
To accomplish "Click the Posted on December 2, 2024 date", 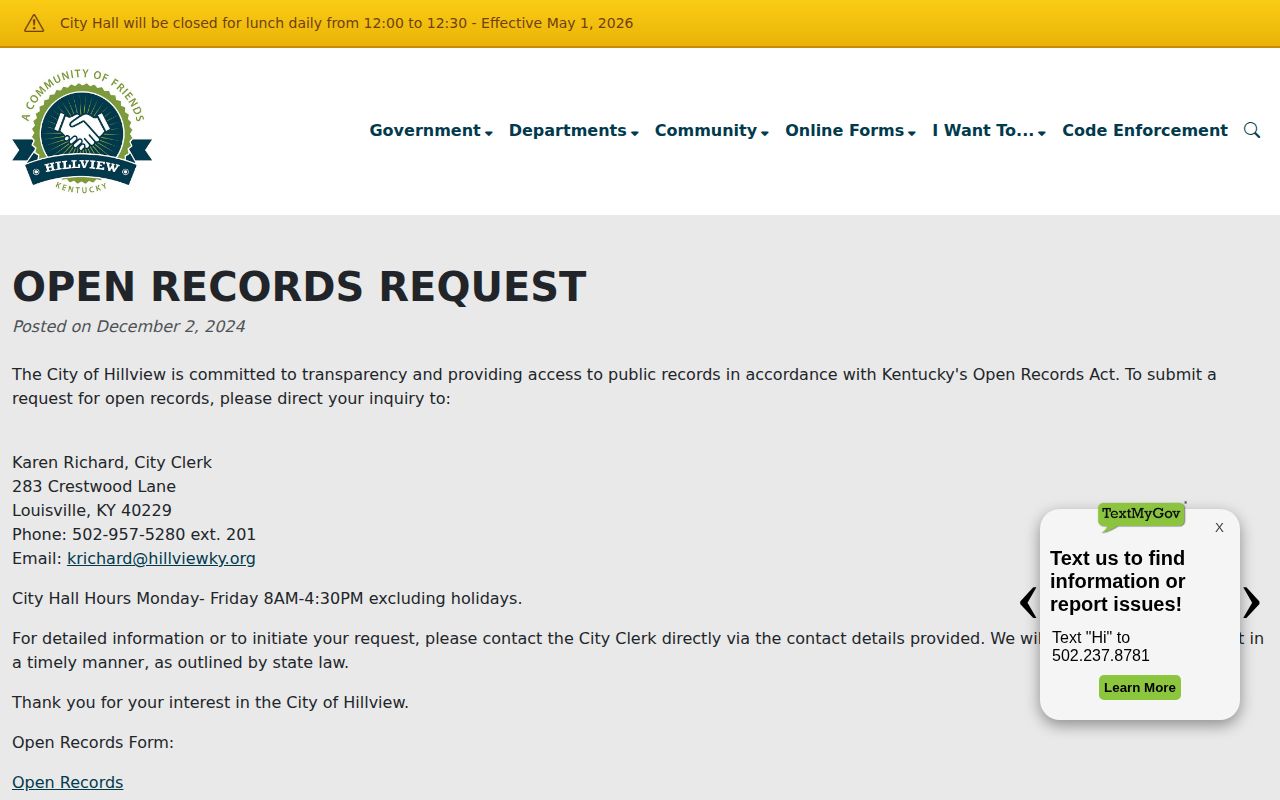I will click(x=128, y=326).
